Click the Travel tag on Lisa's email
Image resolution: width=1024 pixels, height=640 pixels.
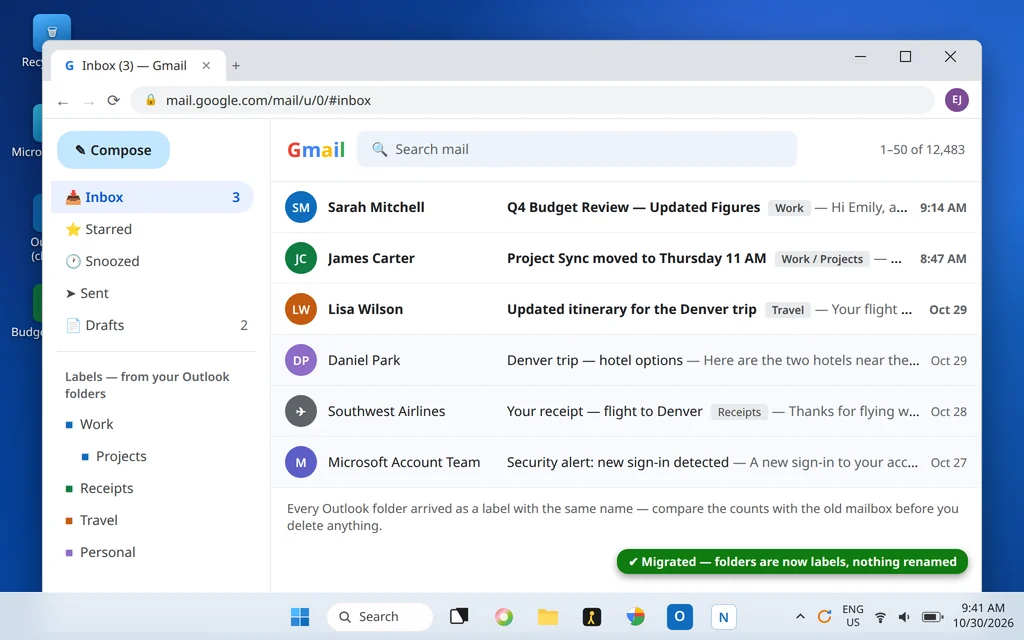click(788, 310)
